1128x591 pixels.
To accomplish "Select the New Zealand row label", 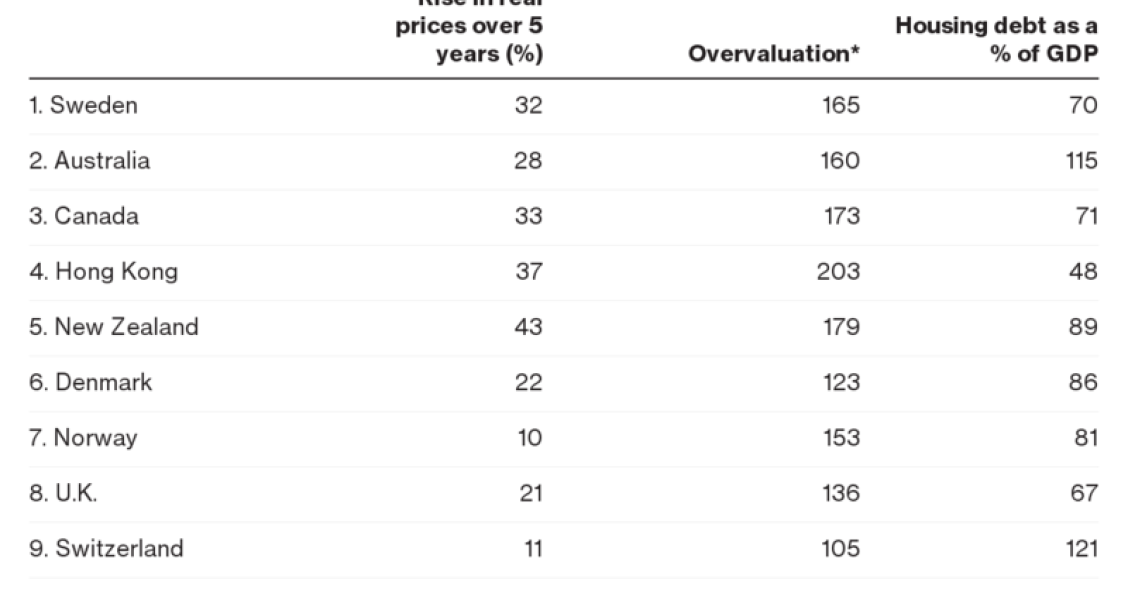I will [x=113, y=327].
